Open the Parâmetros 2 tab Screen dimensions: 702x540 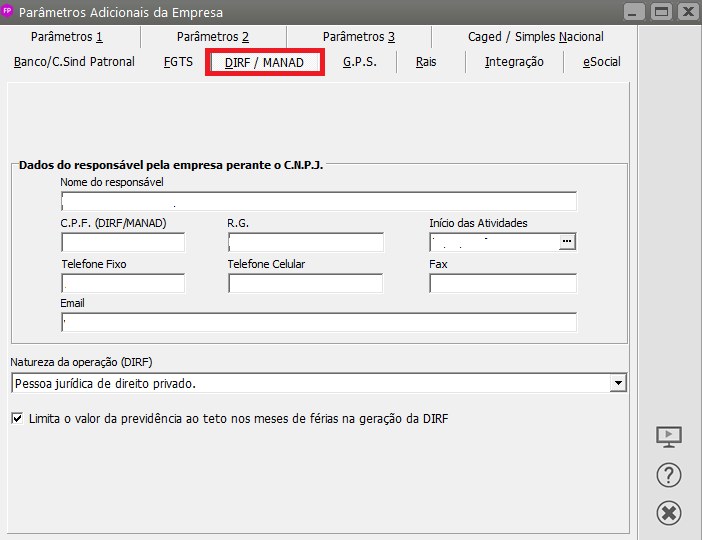tap(213, 37)
